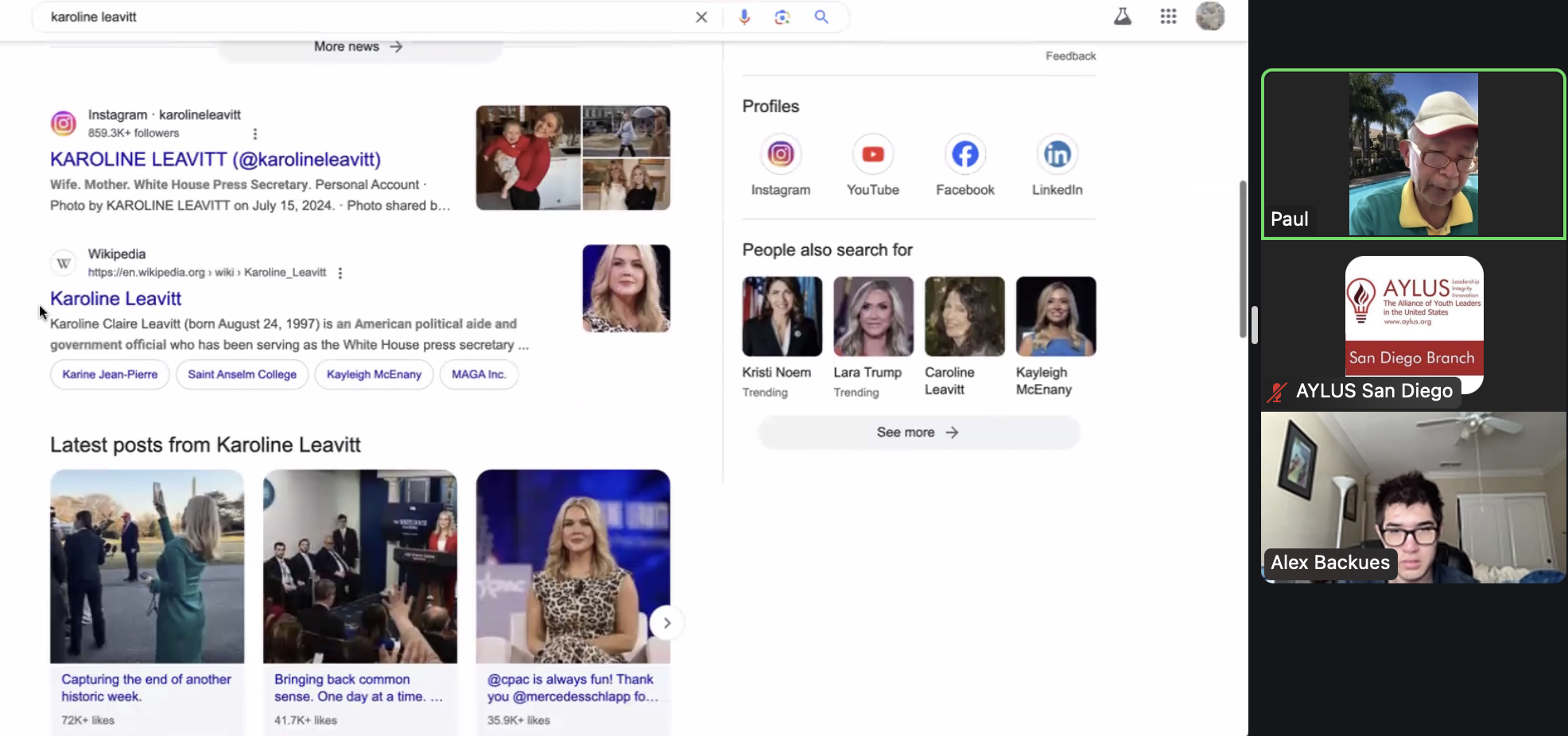Click the Instagram favicon beside karolineleavitt result
This screenshot has width=1568, height=736.
pyautogui.click(x=64, y=123)
